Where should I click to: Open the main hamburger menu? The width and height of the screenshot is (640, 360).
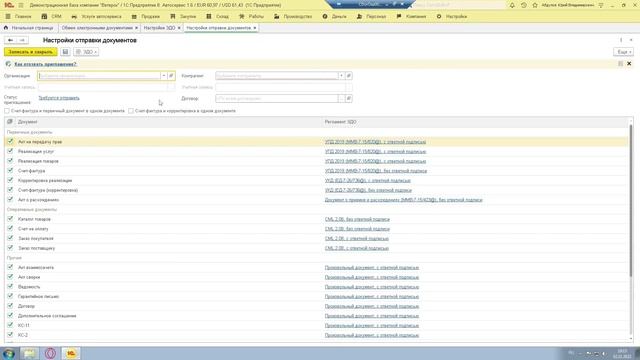[21, 5]
